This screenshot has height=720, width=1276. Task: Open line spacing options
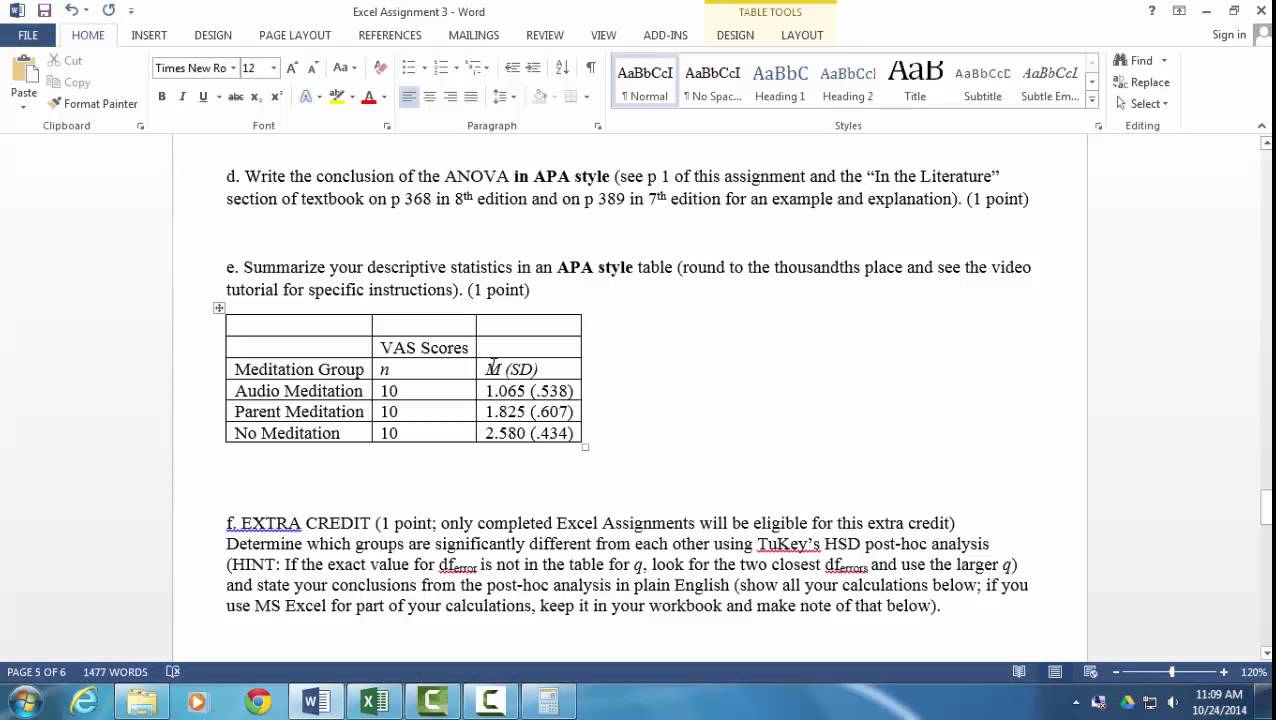click(504, 97)
